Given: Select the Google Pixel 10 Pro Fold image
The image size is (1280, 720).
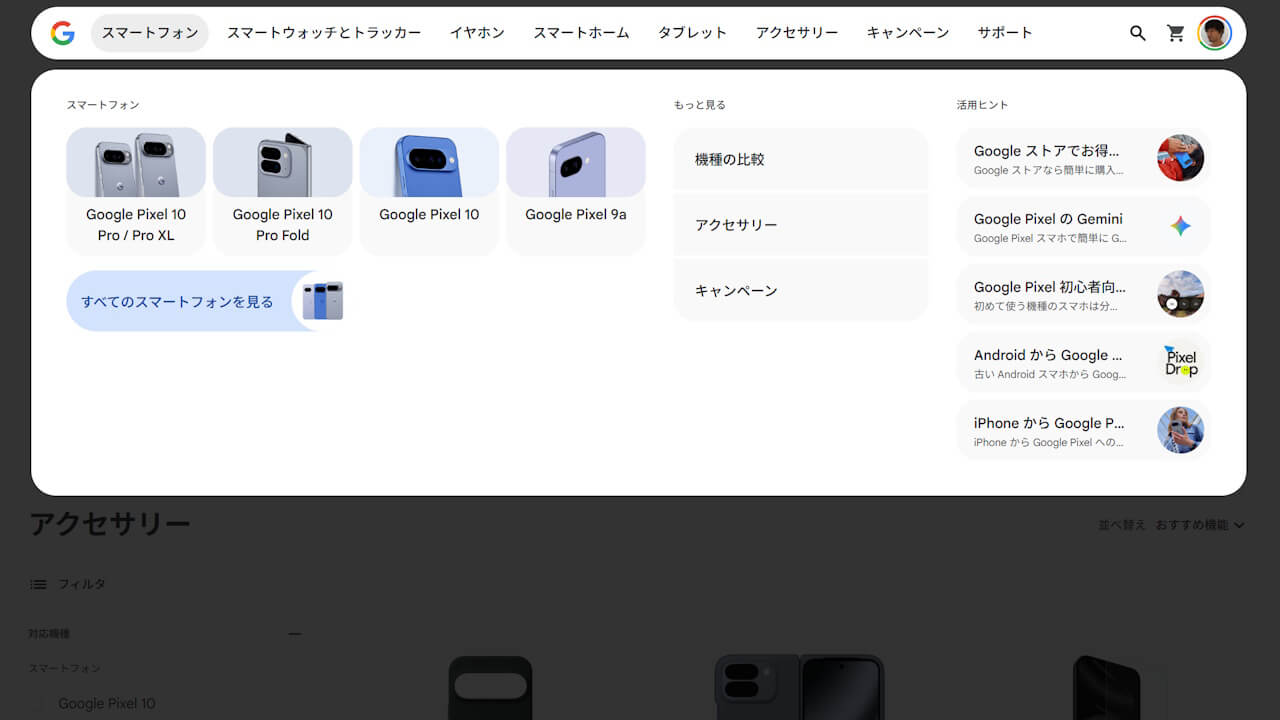Looking at the screenshot, I should 283,162.
